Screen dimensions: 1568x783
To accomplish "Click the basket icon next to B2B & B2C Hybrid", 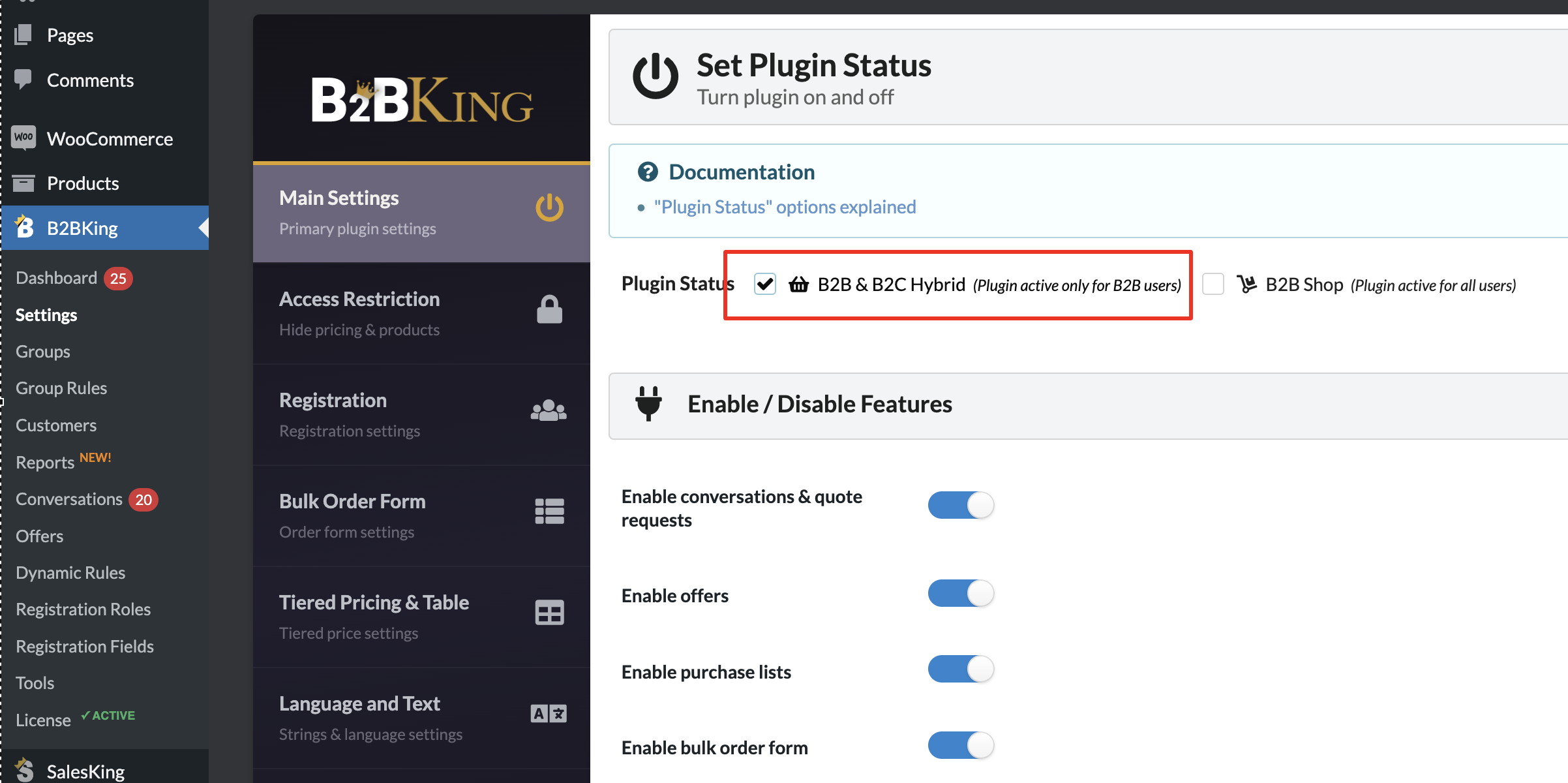I will pyautogui.click(x=798, y=284).
